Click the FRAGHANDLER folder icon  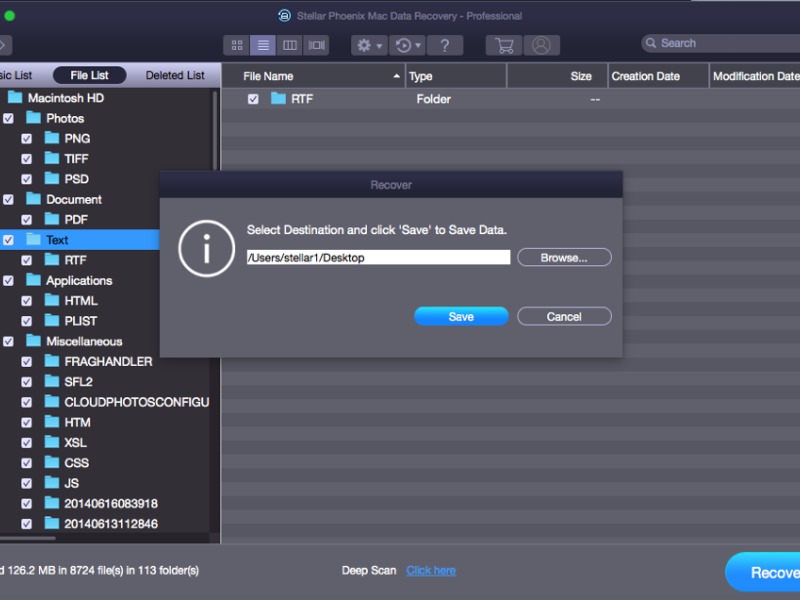(52, 361)
